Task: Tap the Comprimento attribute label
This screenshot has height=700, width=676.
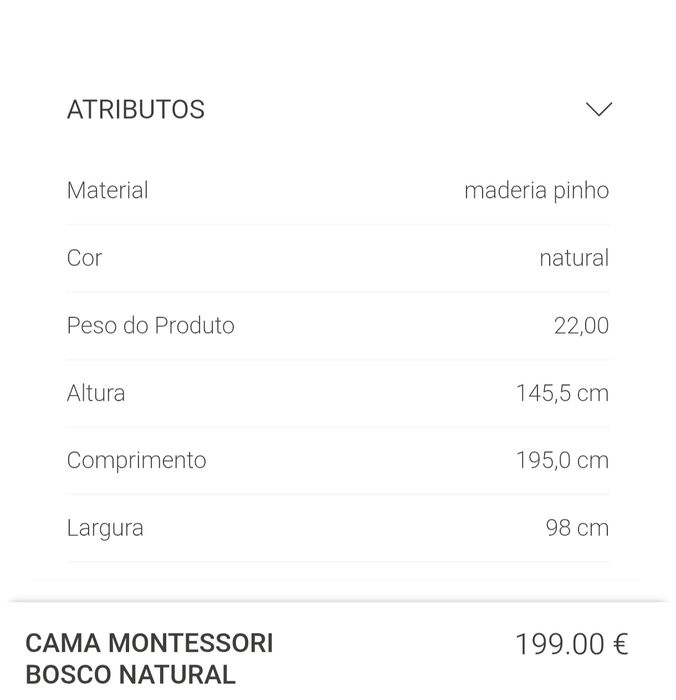Action: 136,461
